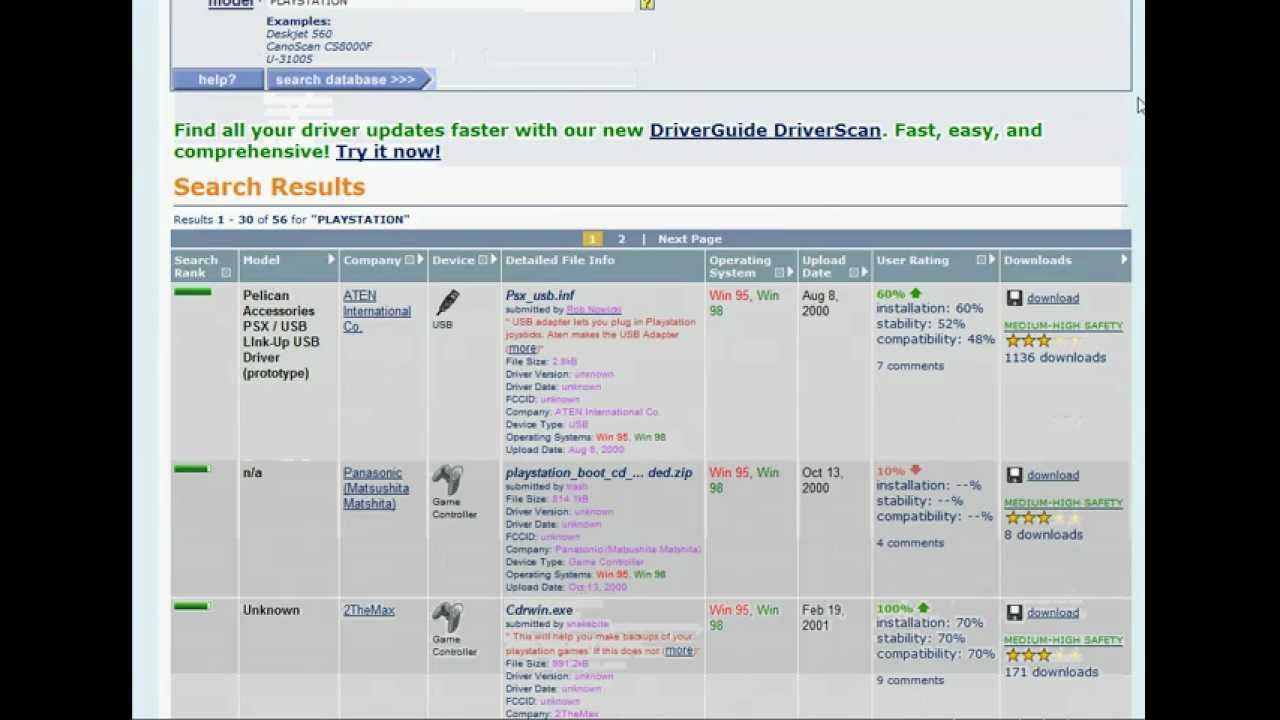This screenshot has height=720, width=1280.
Task: Sort results by Device column arrow
Action: [493, 260]
